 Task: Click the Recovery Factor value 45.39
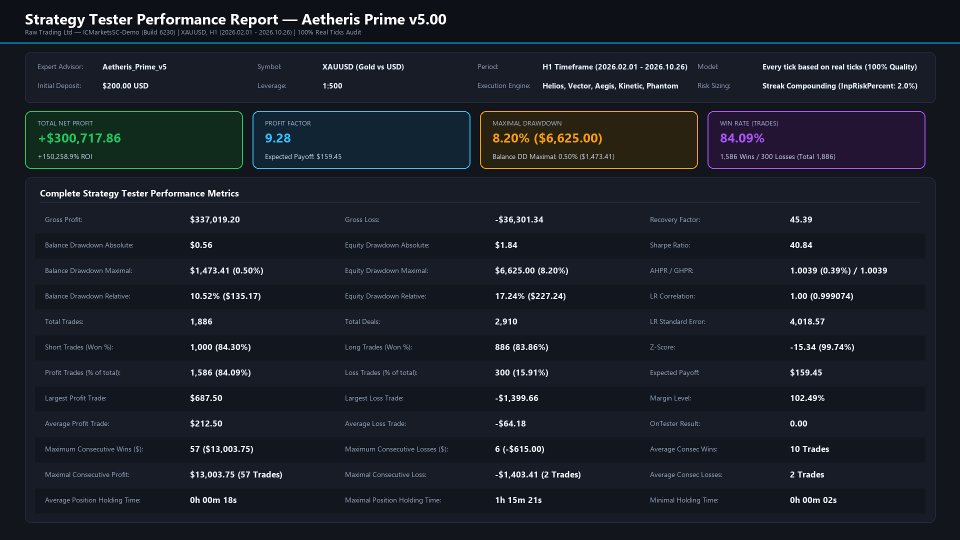point(801,219)
